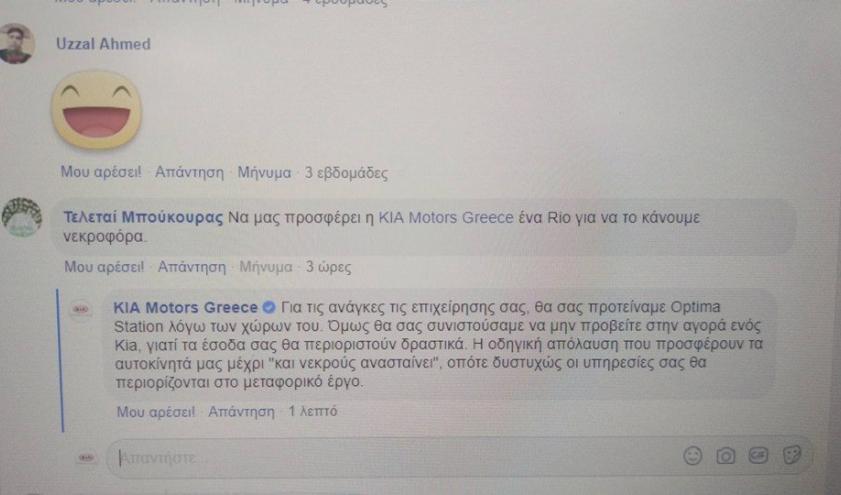The height and width of the screenshot is (495, 841).
Task: Open the emoji picker in reply box
Action: (692, 456)
